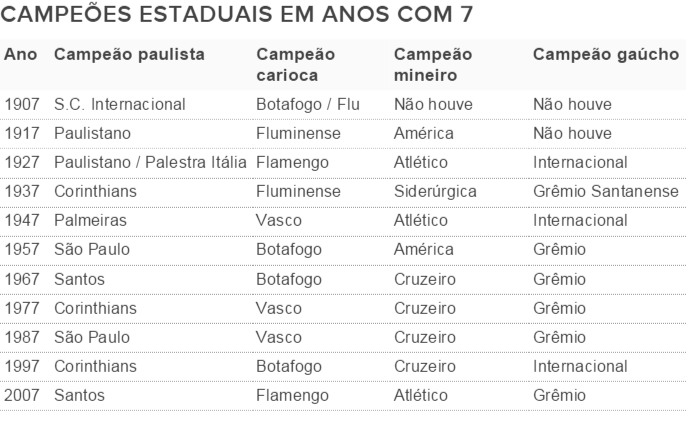Image resolution: width=690 pixels, height=439 pixels.
Task: Click the year 1957 cell
Action: [23, 249]
